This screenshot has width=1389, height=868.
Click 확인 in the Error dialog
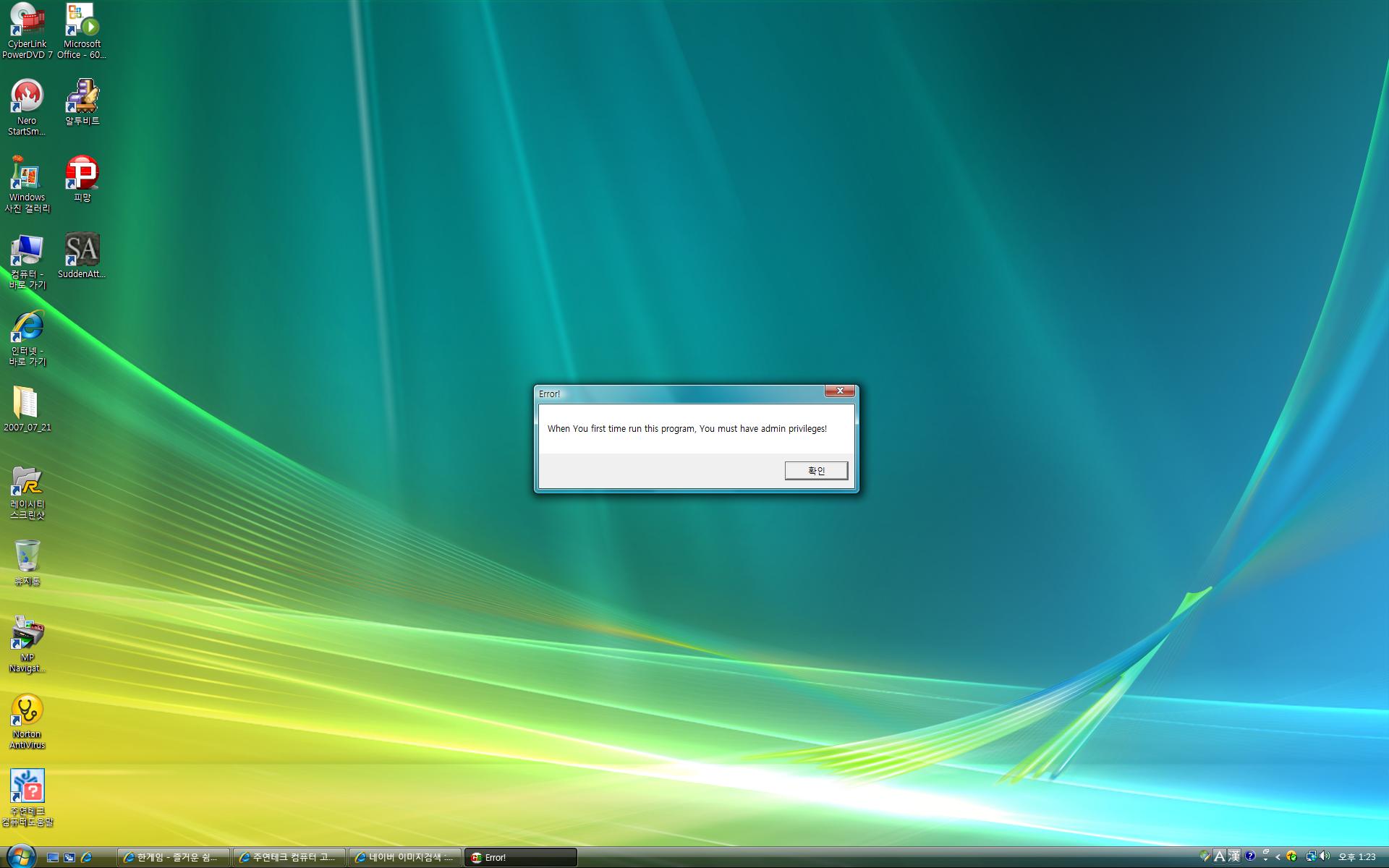pos(816,471)
